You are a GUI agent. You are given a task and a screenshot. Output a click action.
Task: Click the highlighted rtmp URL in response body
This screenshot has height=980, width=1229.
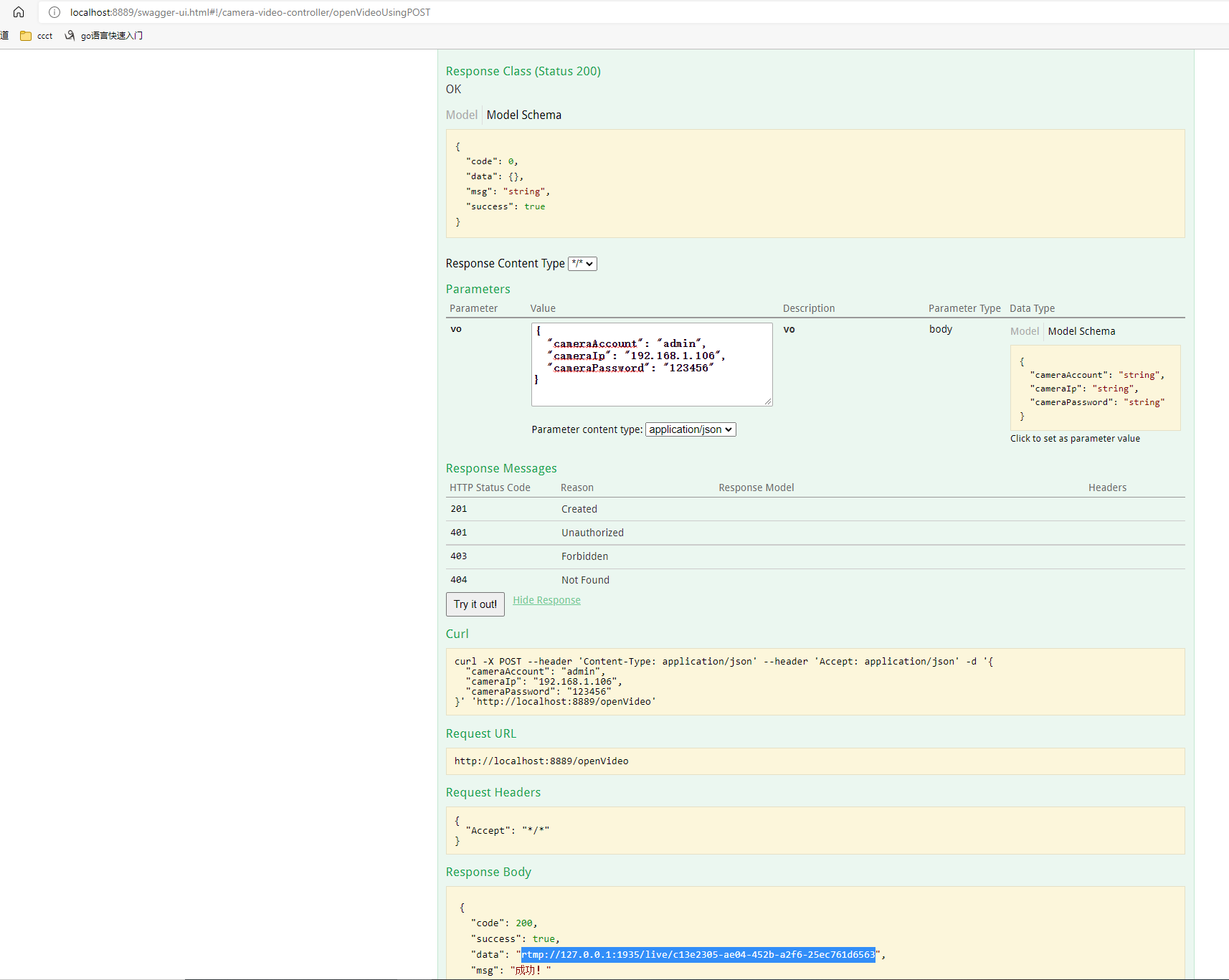698,954
